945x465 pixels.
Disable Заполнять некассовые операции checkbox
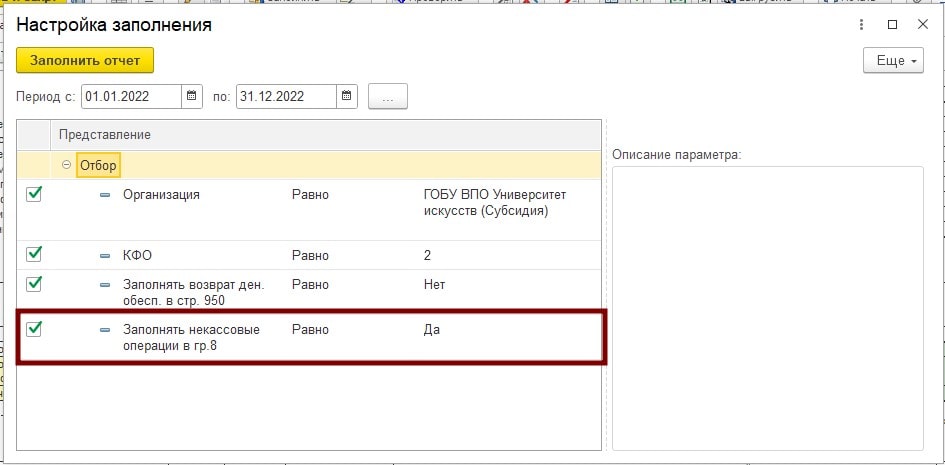click(34, 328)
